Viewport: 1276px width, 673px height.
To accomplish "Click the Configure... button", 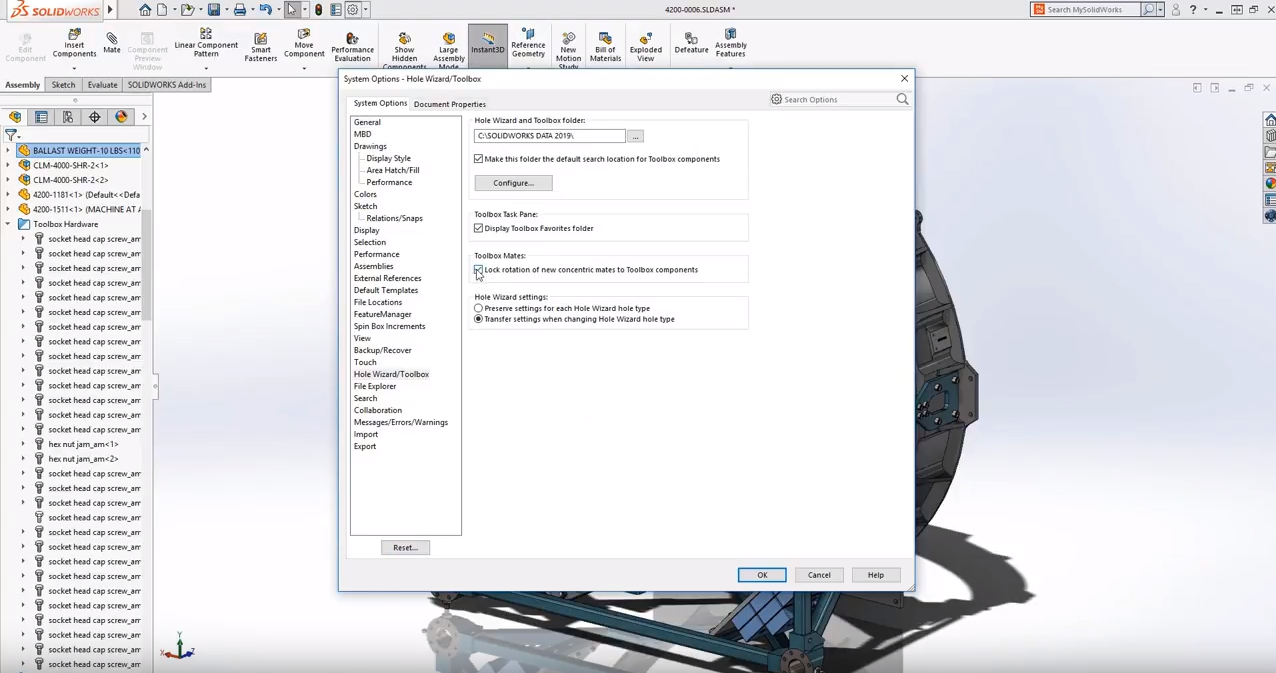I will [x=513, y=183].
